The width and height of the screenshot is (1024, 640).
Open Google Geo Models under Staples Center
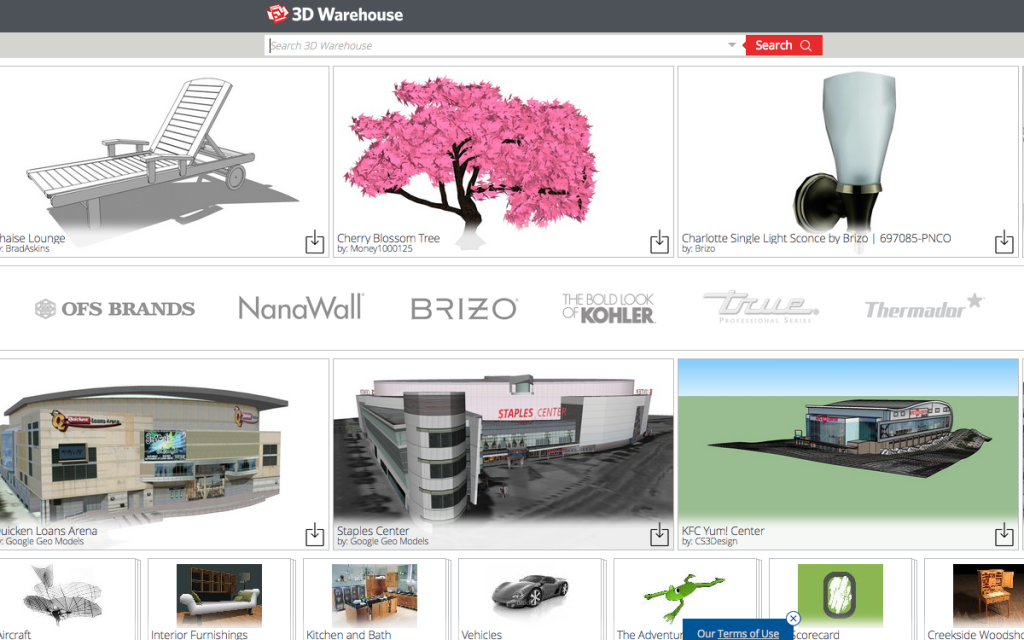coord(389,541)
